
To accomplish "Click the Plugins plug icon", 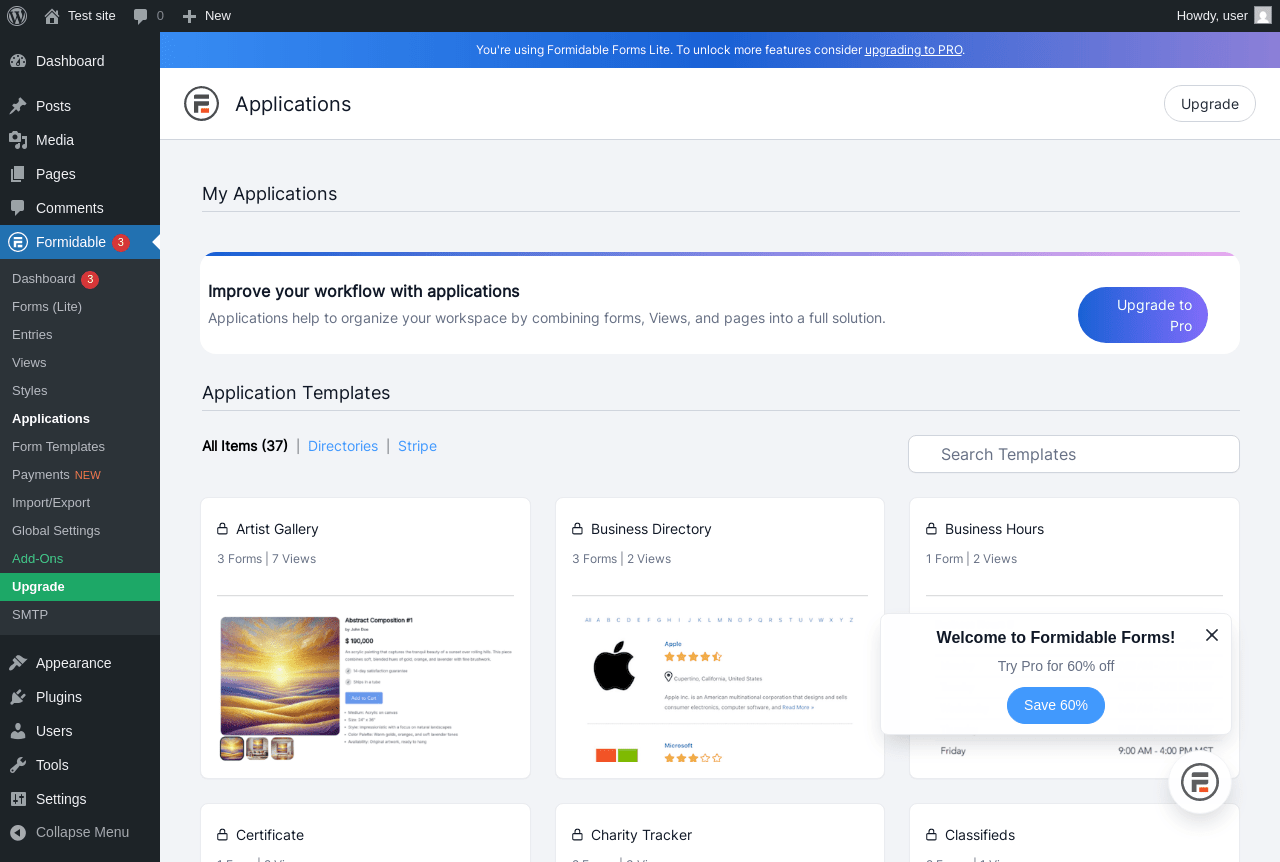I will point(18,697).
